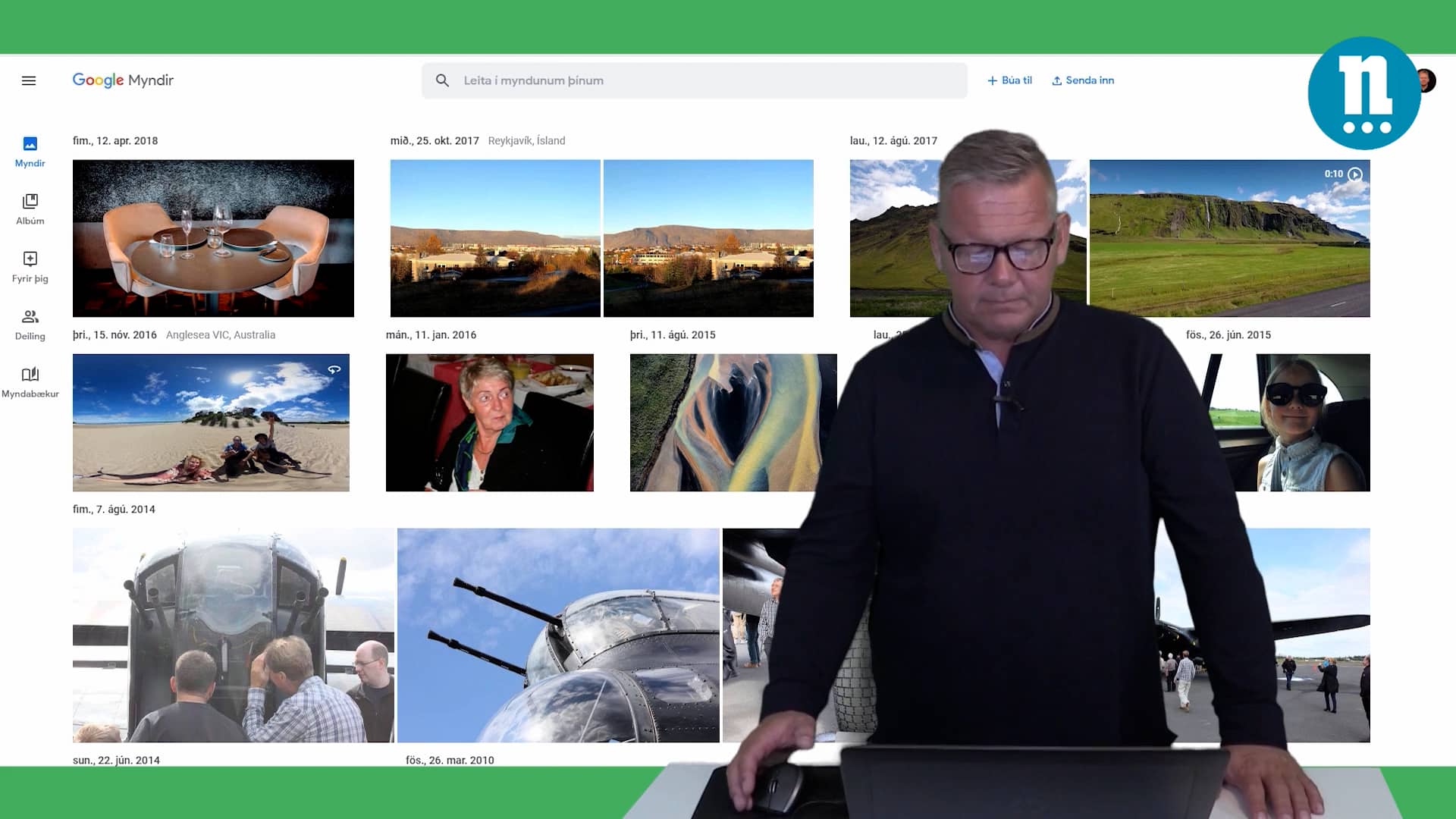Play the 0:10 video from 12. ágú. 2017
Screen dimensions: 1456x819
[1355, 174]
